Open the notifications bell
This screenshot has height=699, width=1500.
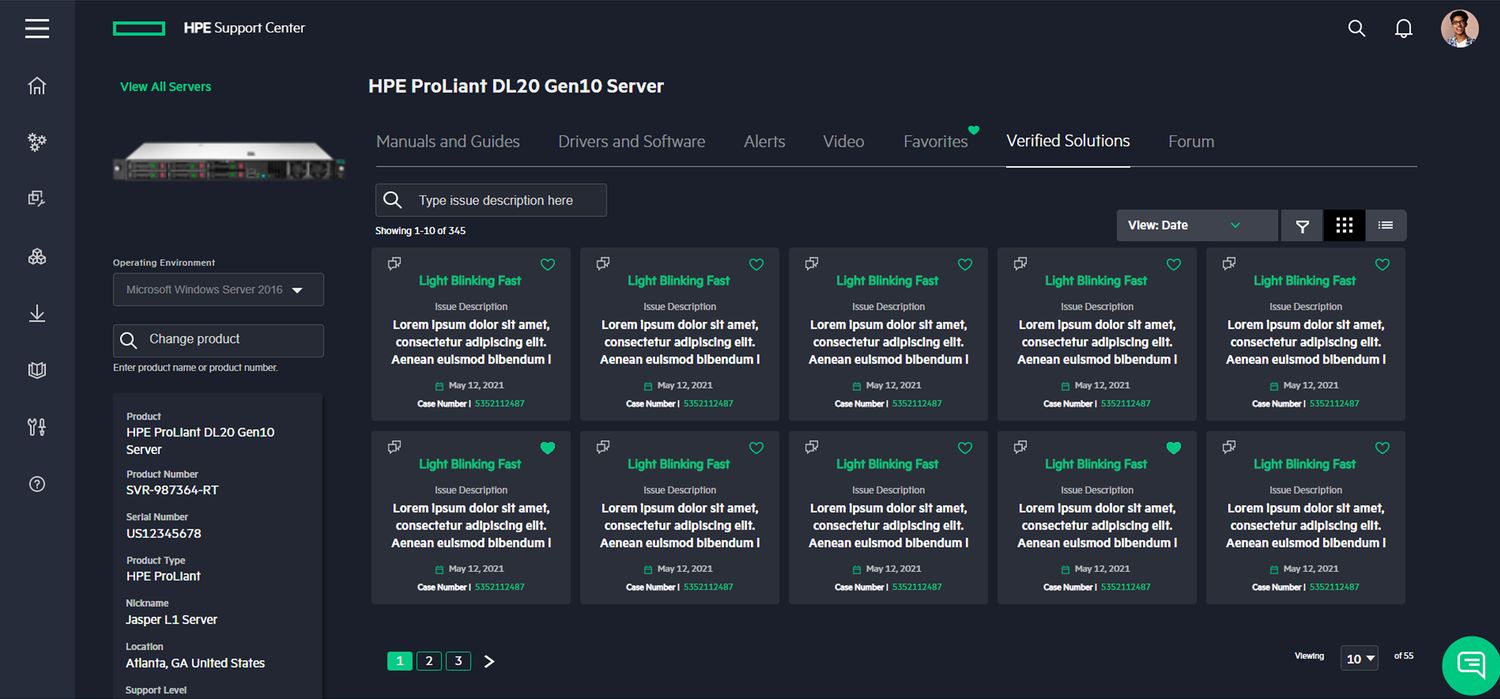1403,28
